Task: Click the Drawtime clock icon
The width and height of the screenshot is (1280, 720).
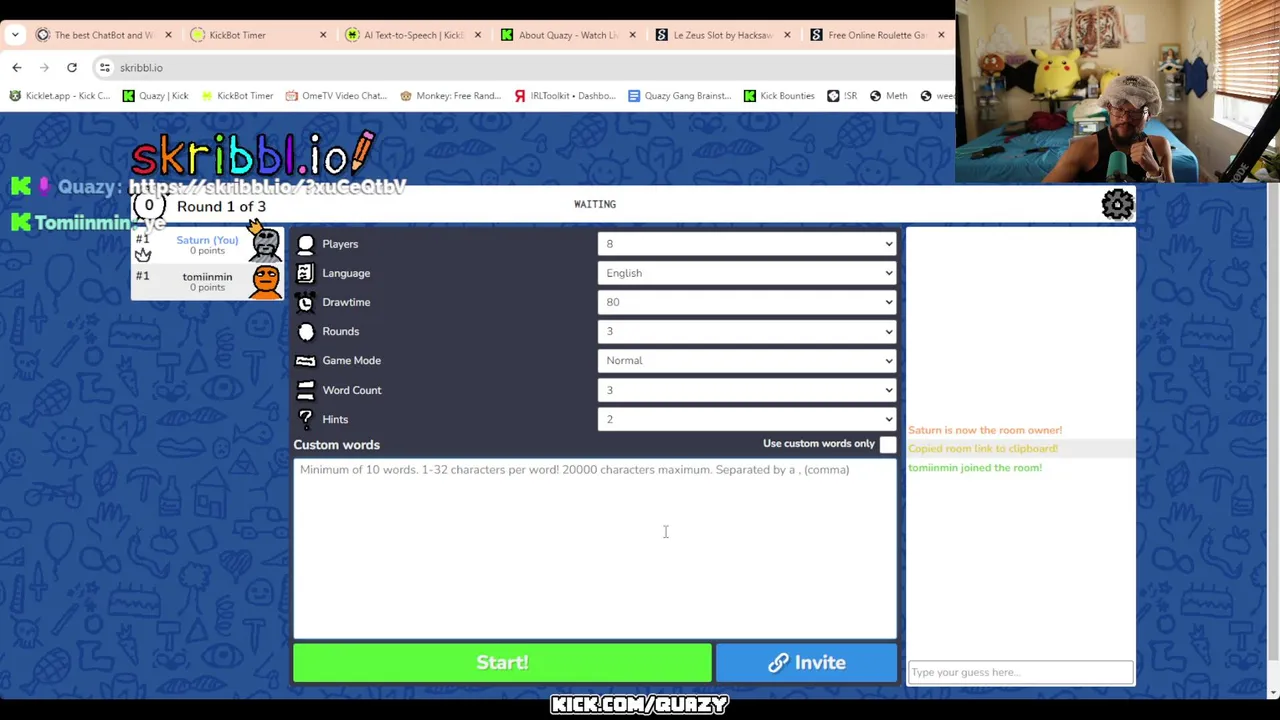Action: tap(306, 302)
